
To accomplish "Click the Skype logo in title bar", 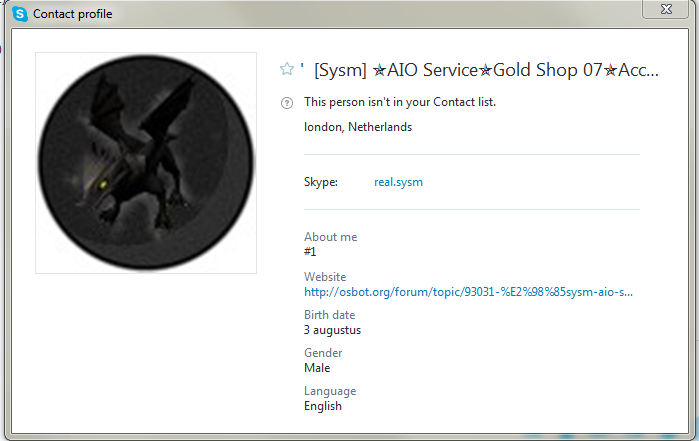I will [x=20, y=14].
